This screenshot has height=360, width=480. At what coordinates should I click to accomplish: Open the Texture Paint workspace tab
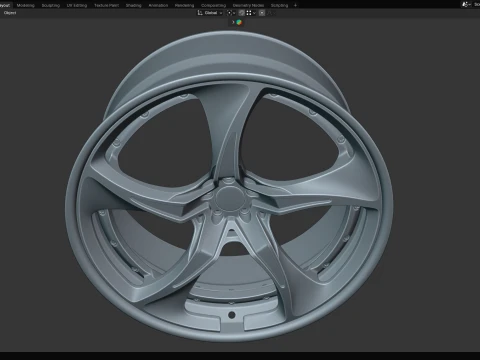106,5
